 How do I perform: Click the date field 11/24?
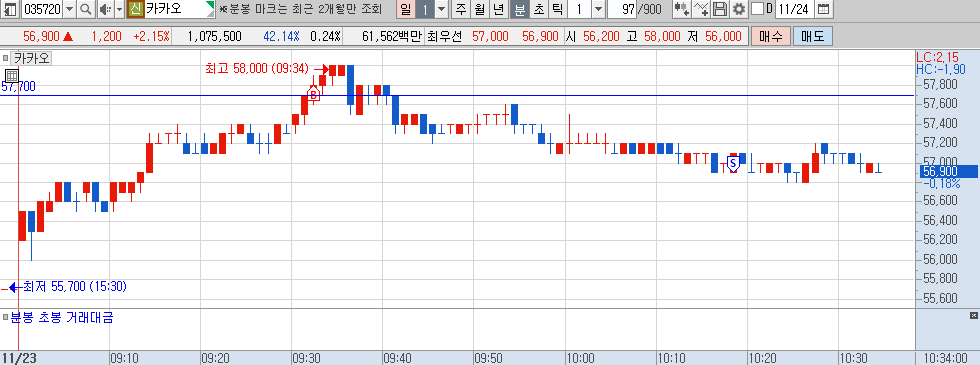point(794,9)
